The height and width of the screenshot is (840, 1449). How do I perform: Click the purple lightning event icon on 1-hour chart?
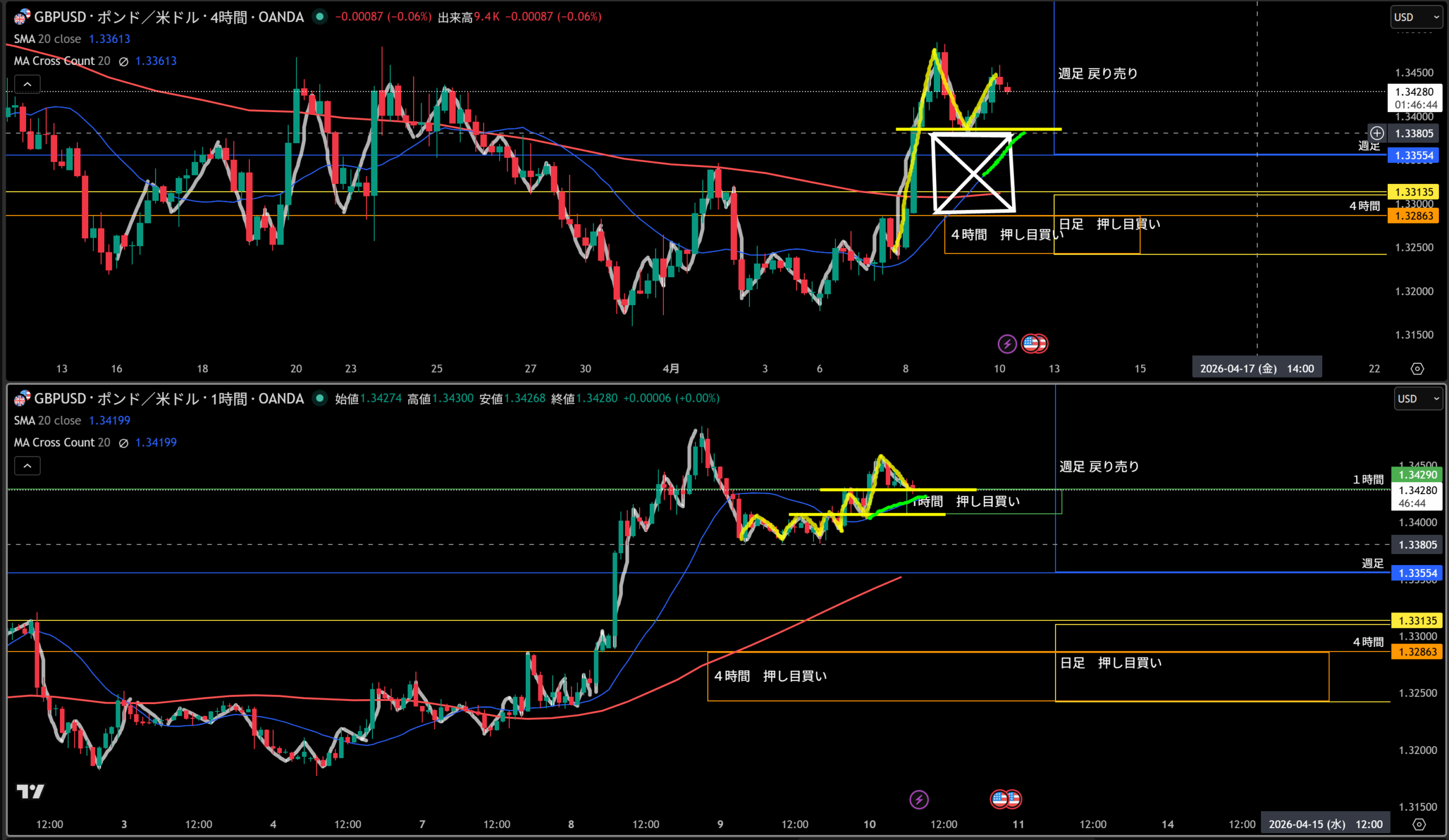(918, 799)
